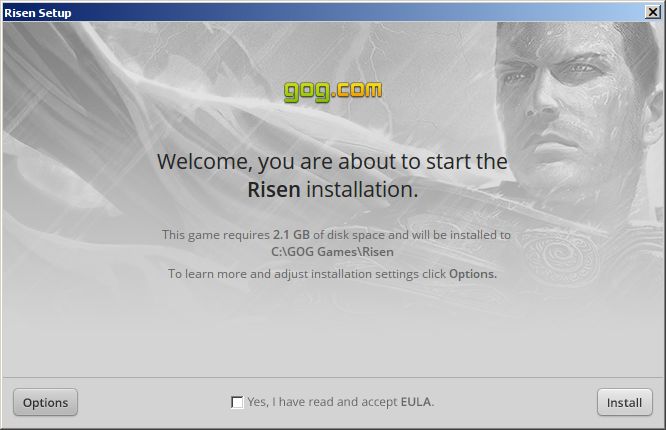The width and height of the screenshot is (666, 430).
Task: Tick the accept EULA checkbox
Action: [237, 402]
